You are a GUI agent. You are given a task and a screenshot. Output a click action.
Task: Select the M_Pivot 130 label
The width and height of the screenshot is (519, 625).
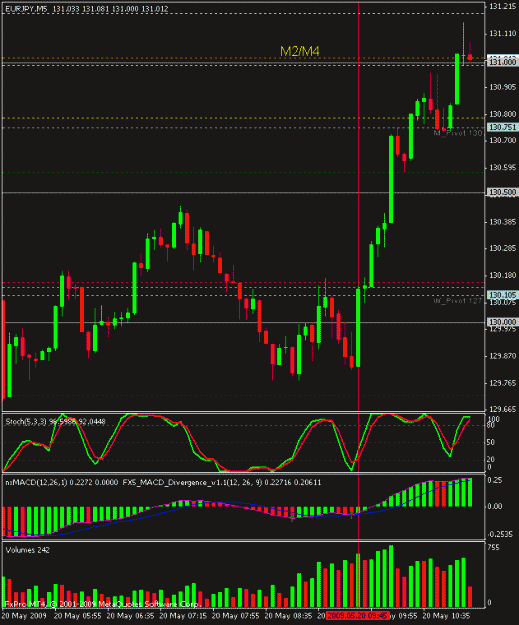click(458, 133)
